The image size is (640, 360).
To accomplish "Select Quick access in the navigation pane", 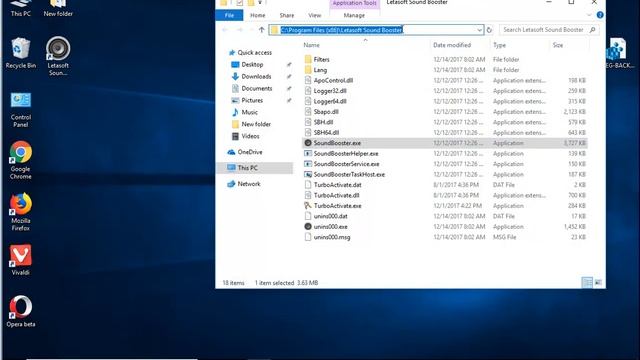I will pos(254,52).
